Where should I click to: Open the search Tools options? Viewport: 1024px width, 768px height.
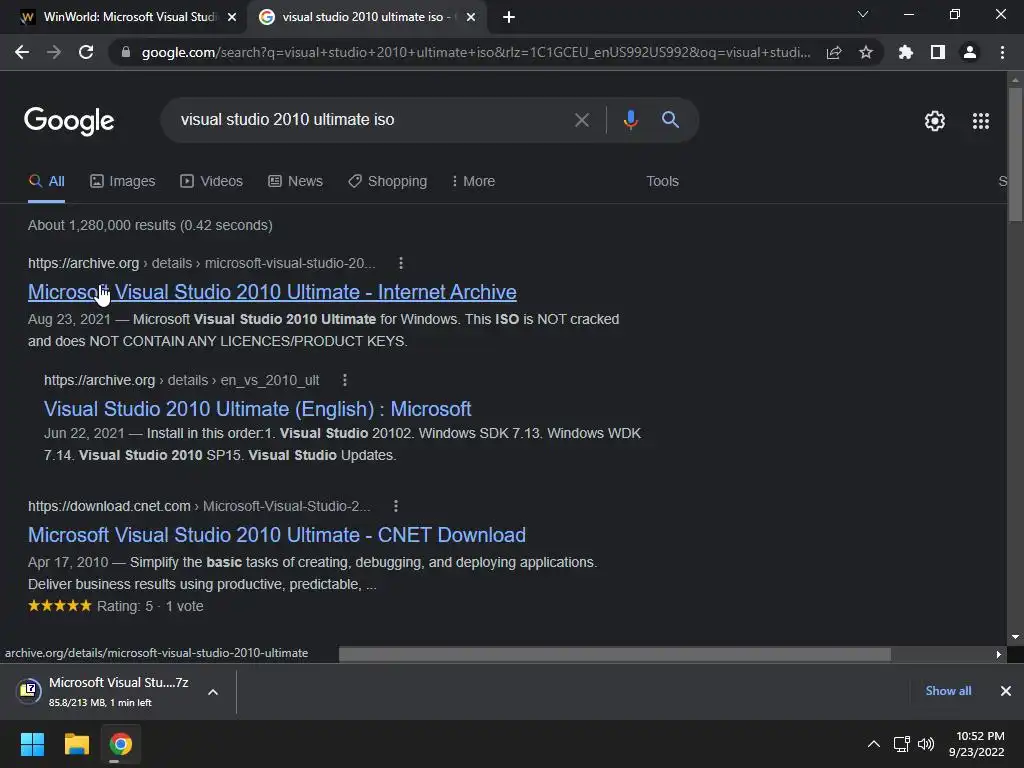click(x=662, y=182)
